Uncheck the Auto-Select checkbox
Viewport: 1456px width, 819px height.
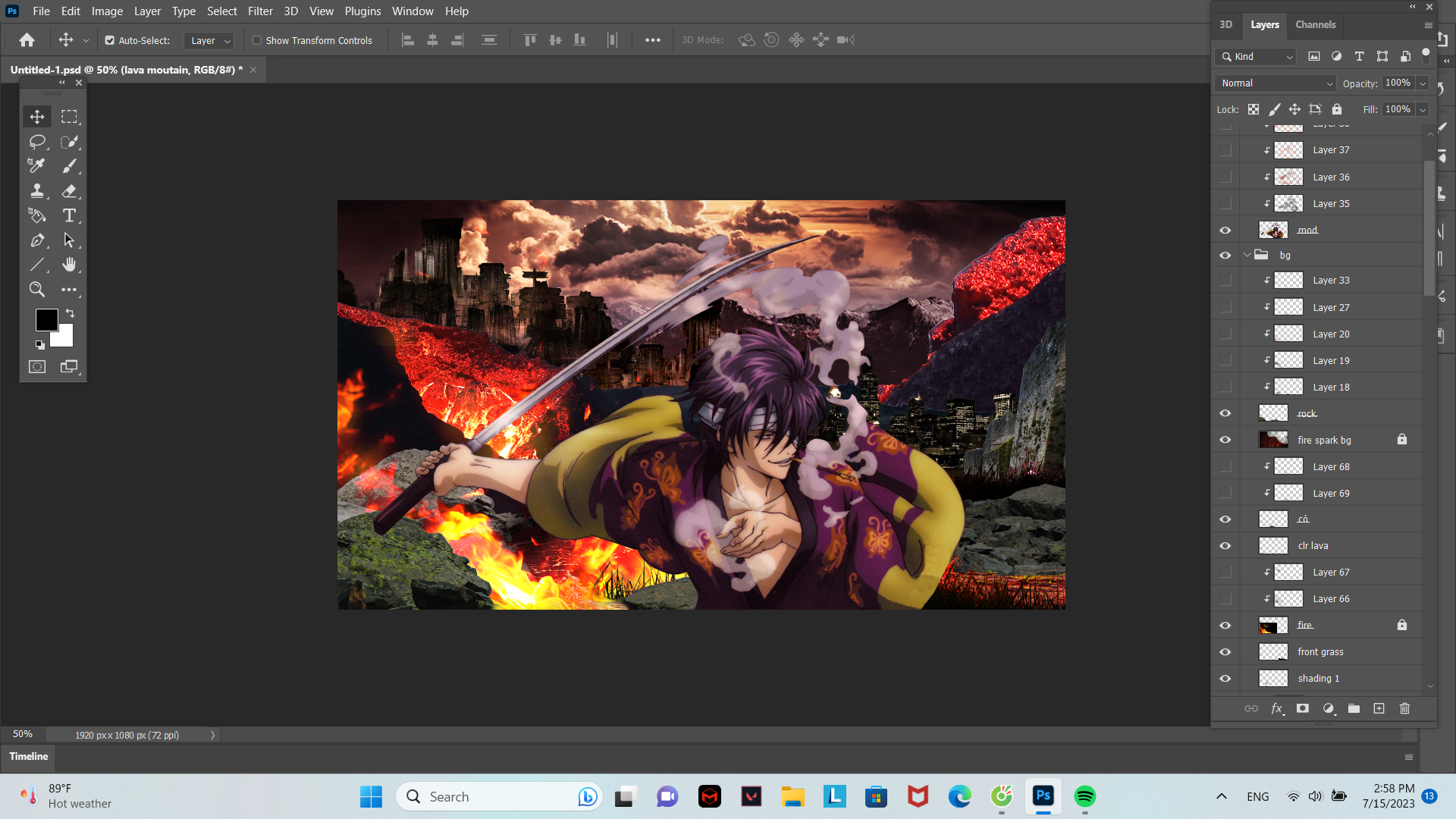pos(110,40)
